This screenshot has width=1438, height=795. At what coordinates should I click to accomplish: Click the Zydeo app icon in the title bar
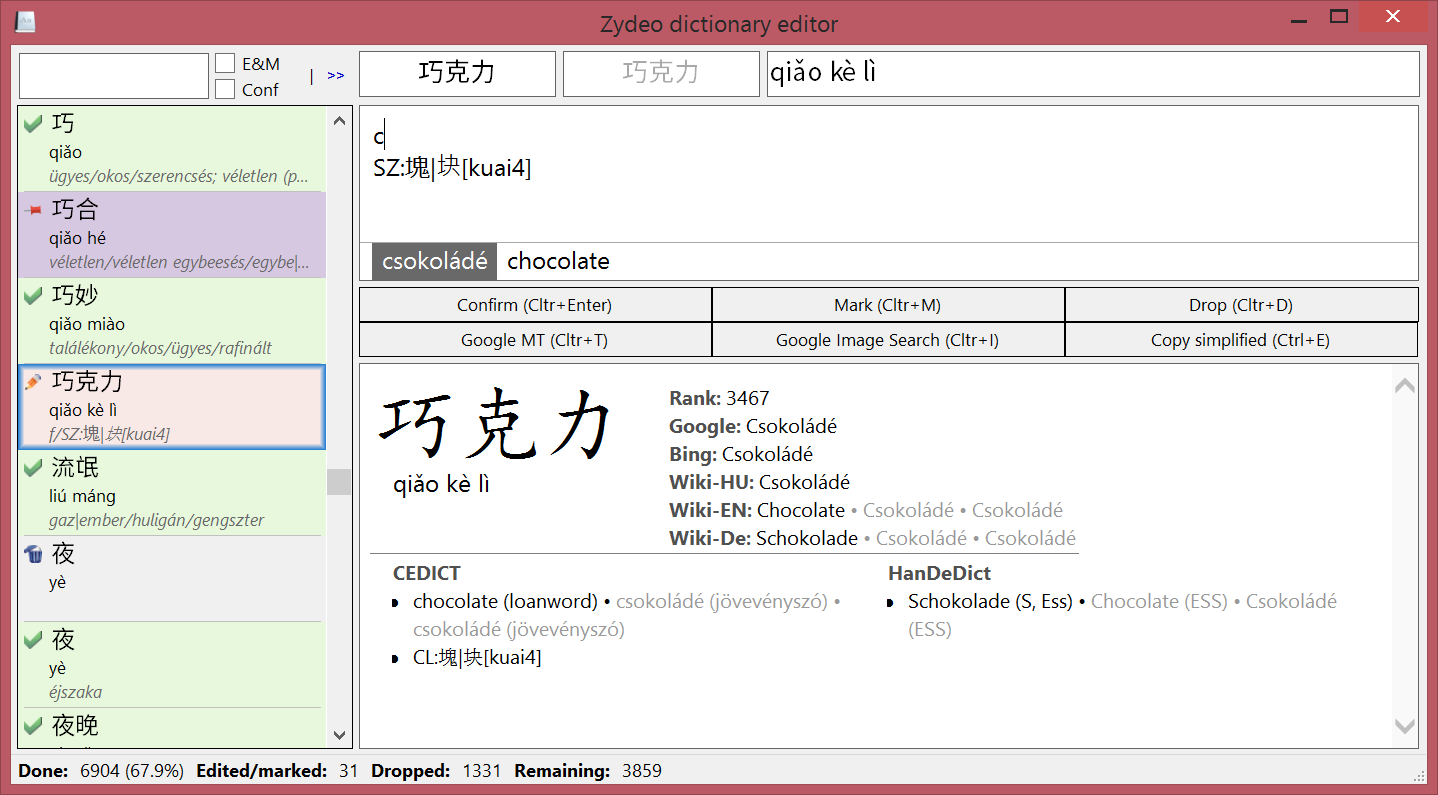click(x=24, y=20)
